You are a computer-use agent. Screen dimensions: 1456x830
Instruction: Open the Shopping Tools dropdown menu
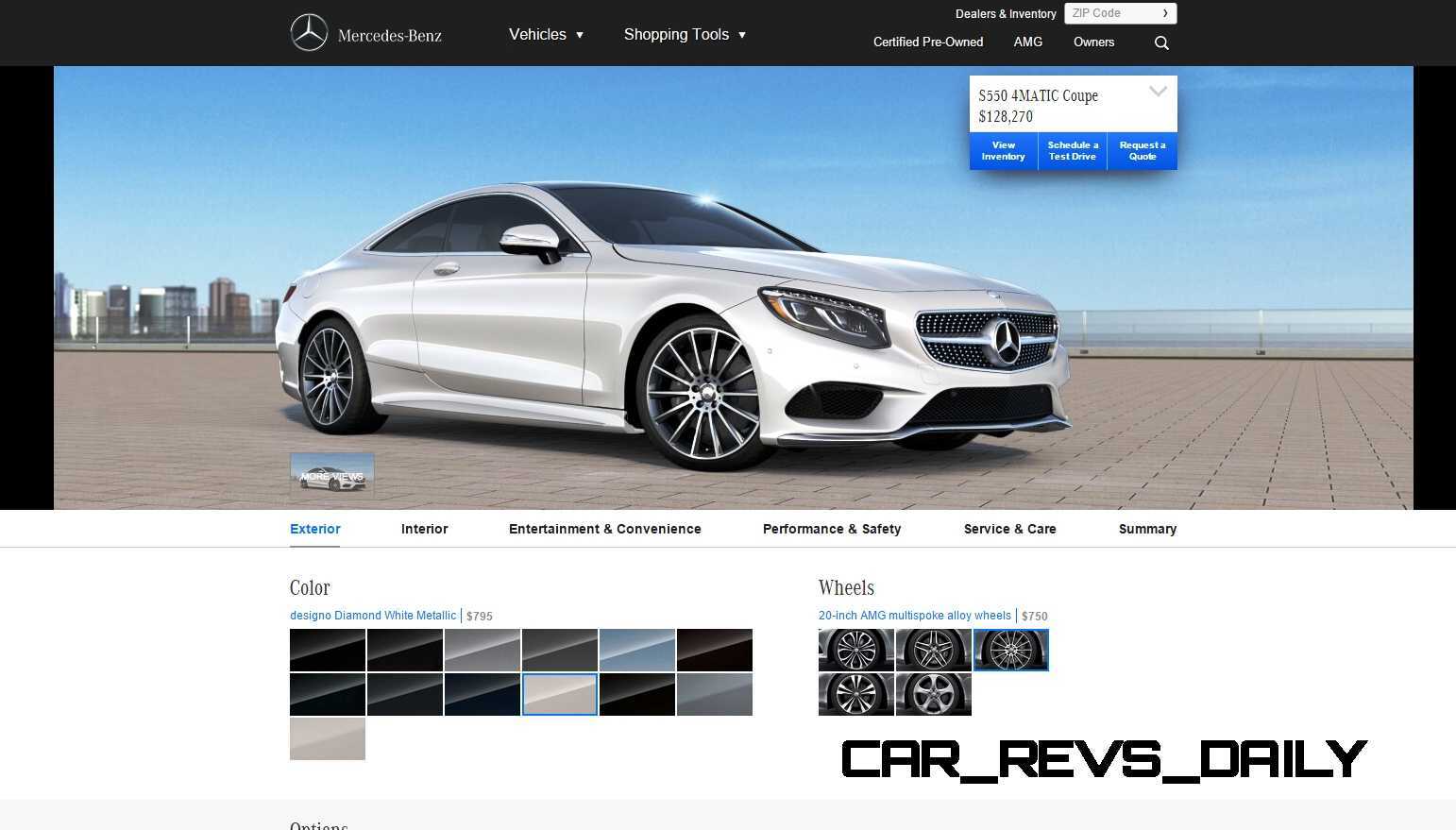(685, 34)
